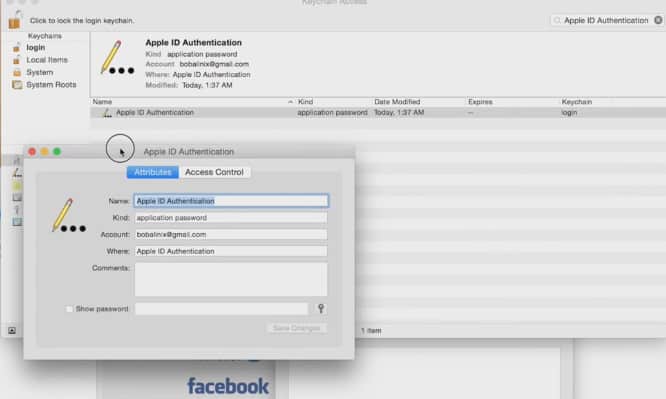
Task: Switch to the Access Control tab
Action: pyautogui.click(x=214, y=172)
